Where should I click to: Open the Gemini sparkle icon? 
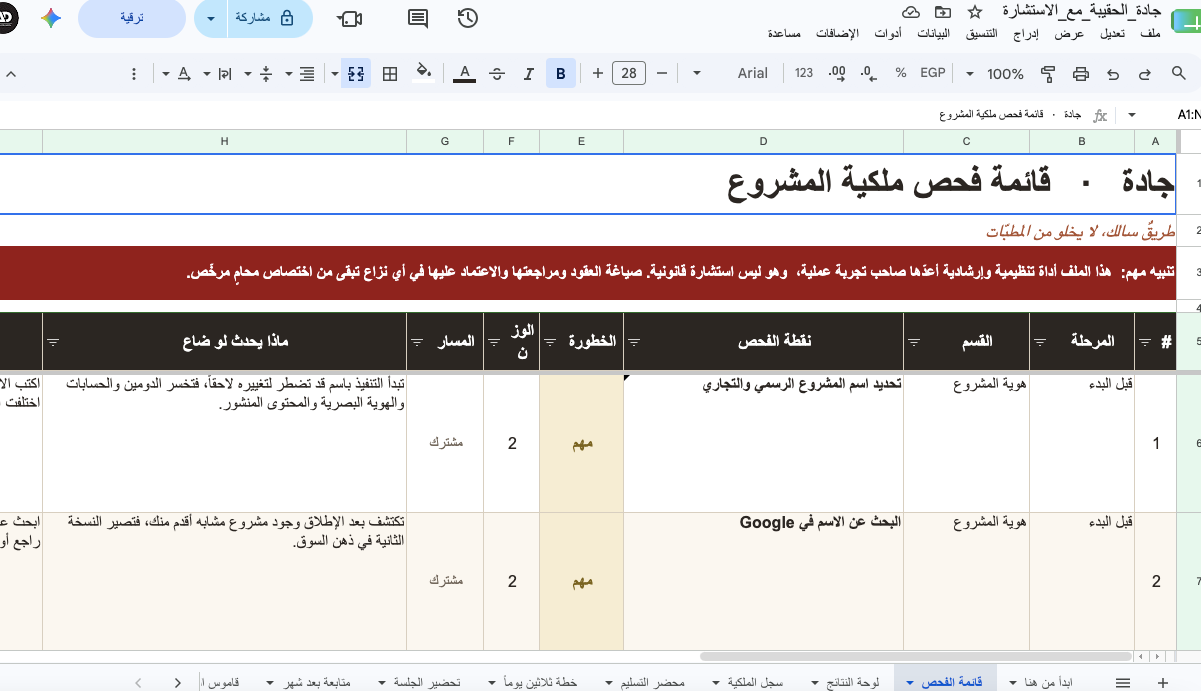[x=51, y=18]
